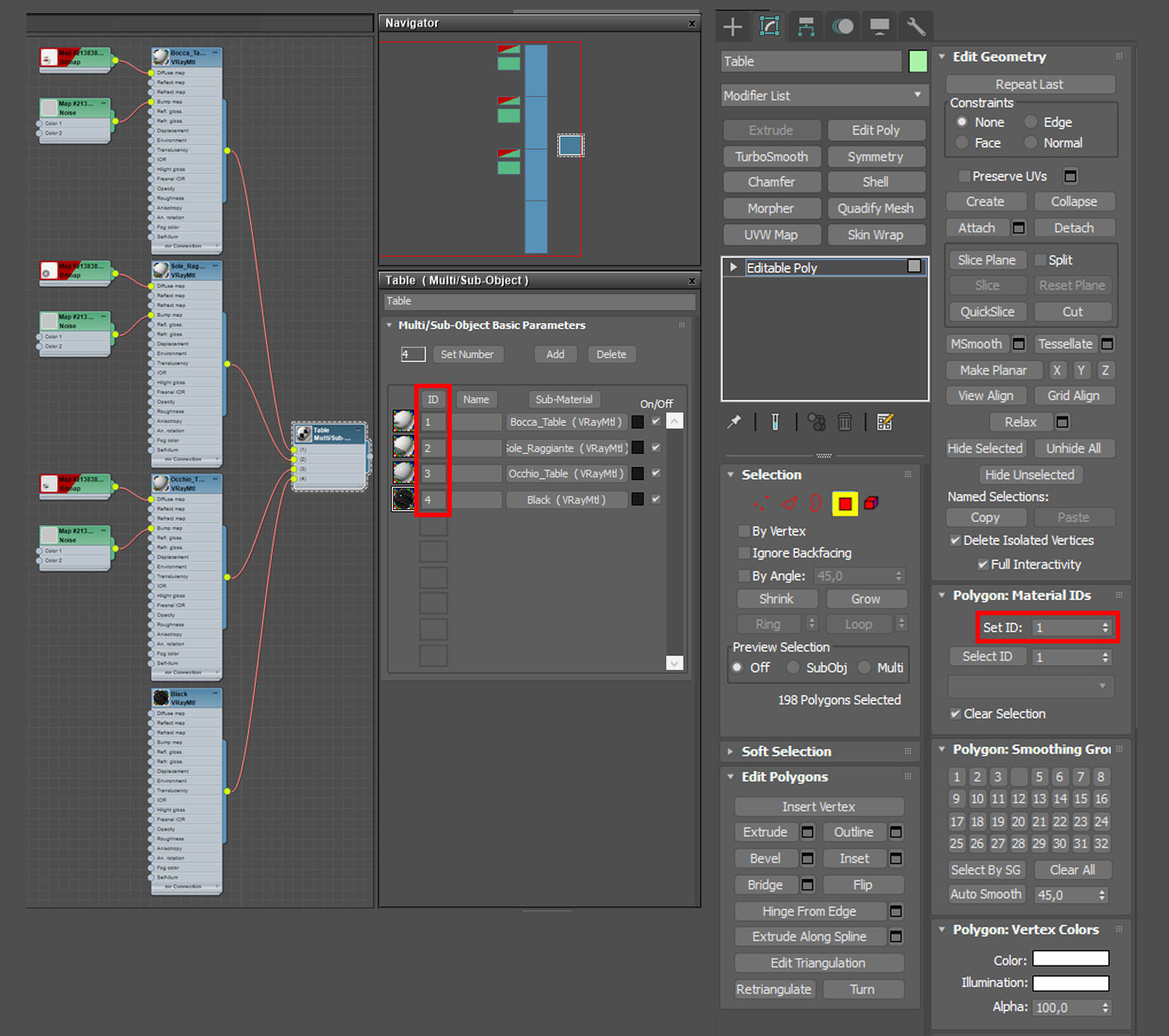Click Make Unique icon below modifier stack
1169x1036 pixels.
[x=816, y=422]
